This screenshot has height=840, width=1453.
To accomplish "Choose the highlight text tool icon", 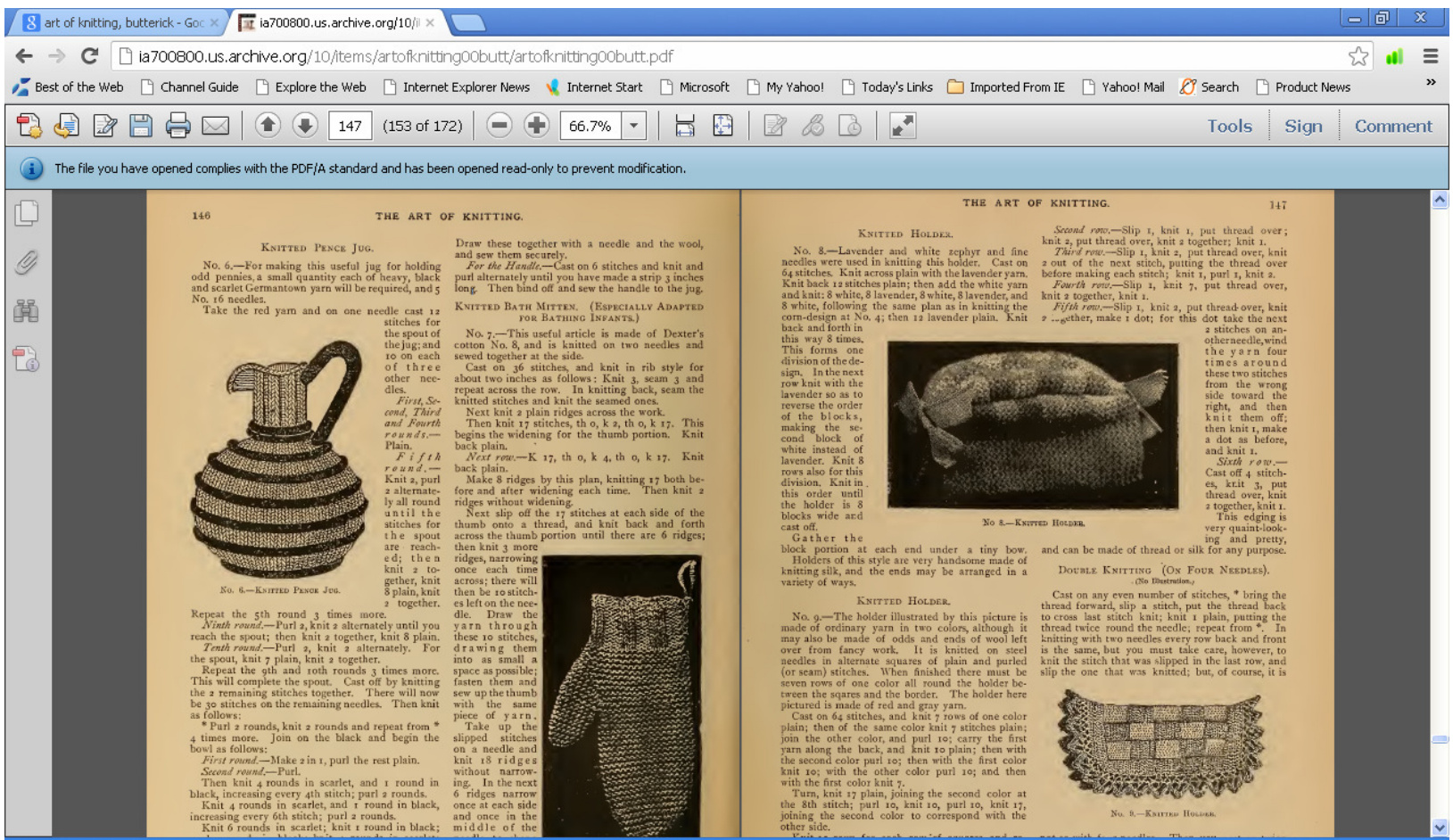I will pos(813,126).
